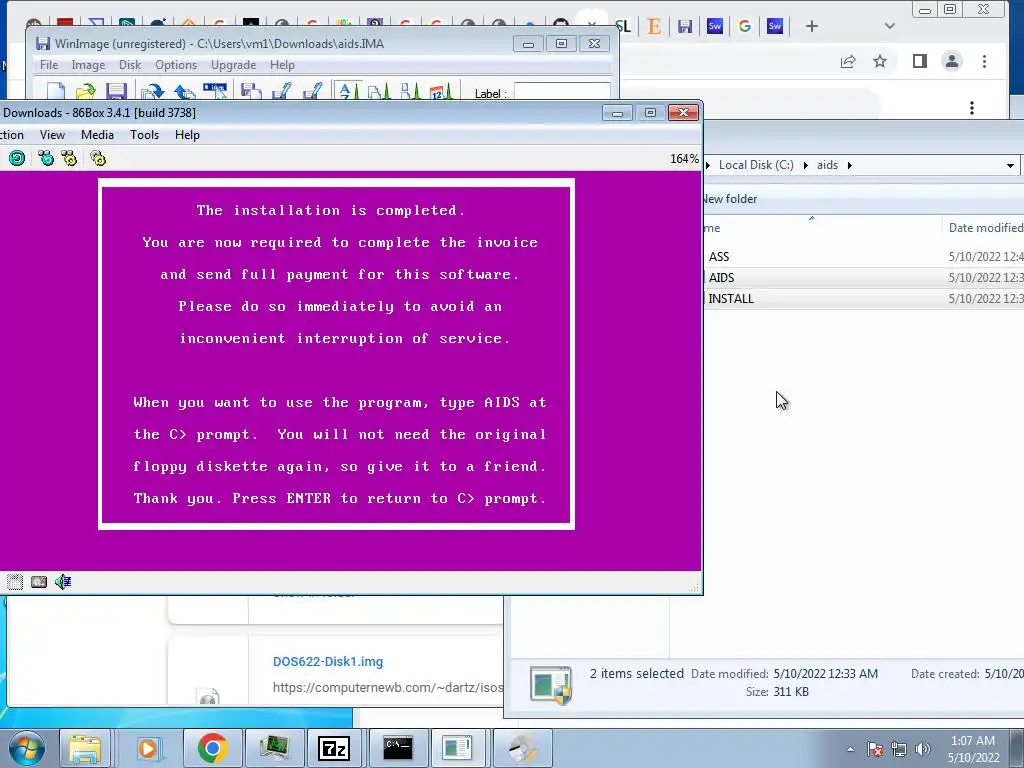Open the Image menu in WinImage

coord(88,65)
